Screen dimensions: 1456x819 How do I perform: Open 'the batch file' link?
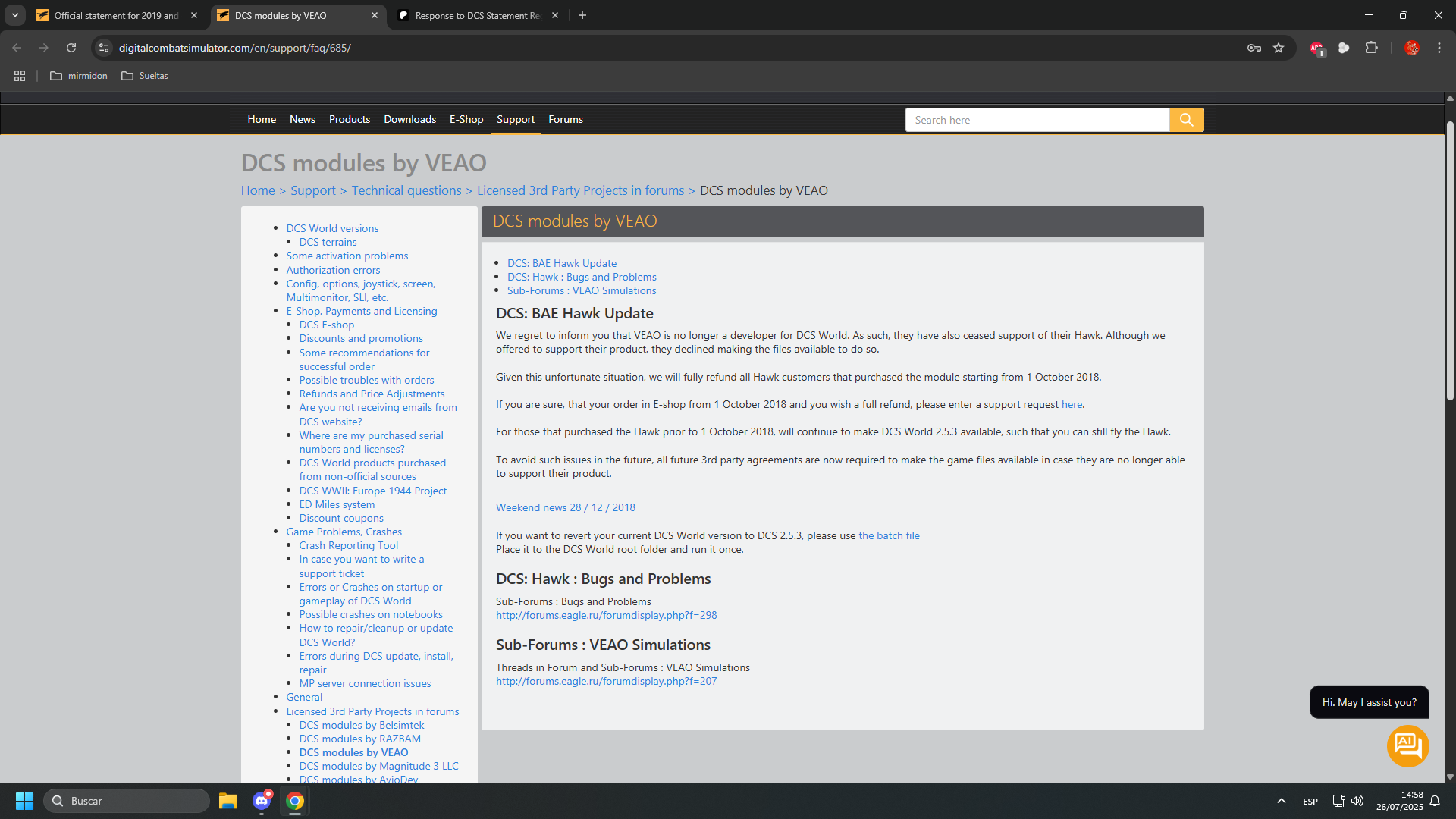tap(889, 535)
